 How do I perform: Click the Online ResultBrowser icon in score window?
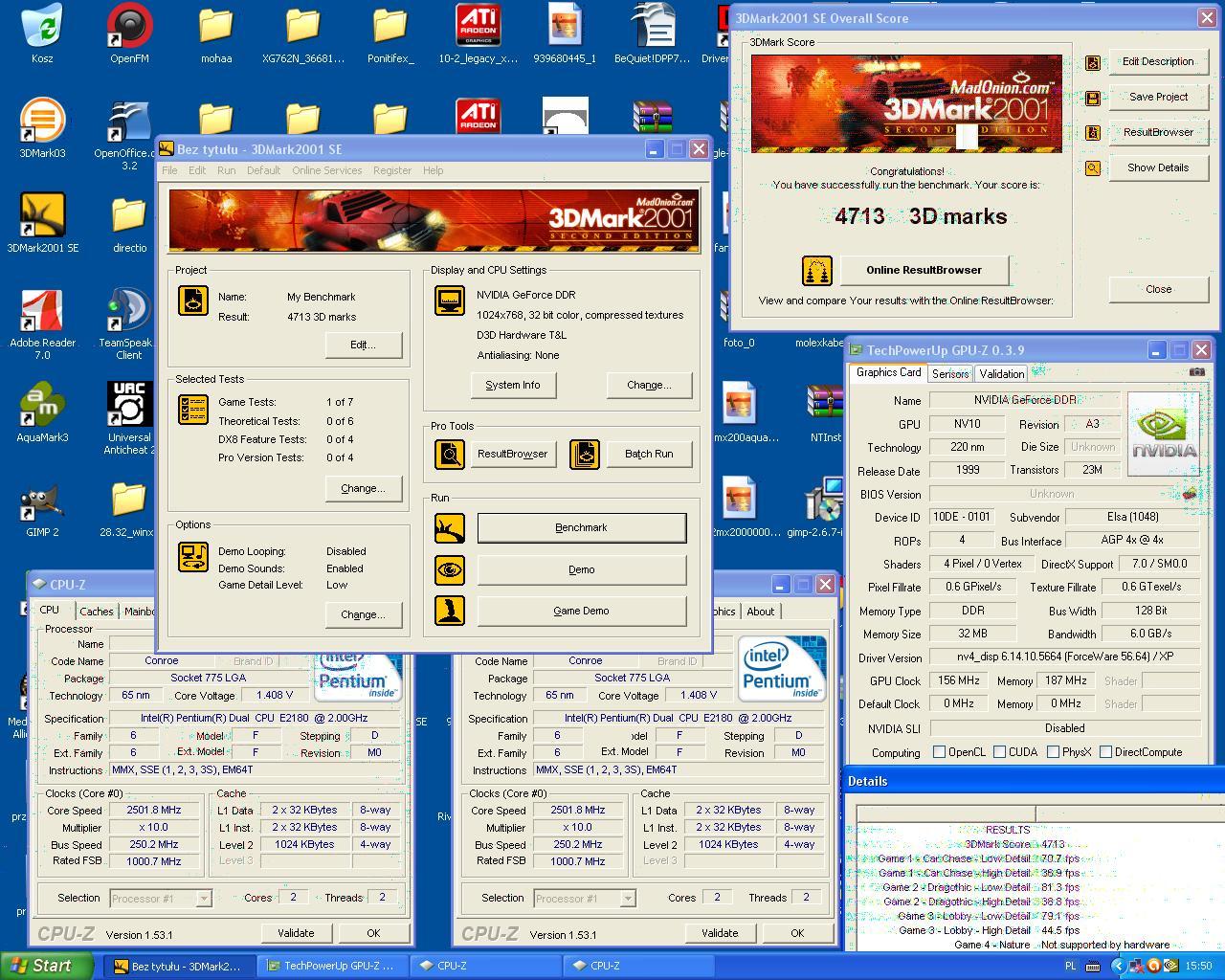[x=817, y=270]
